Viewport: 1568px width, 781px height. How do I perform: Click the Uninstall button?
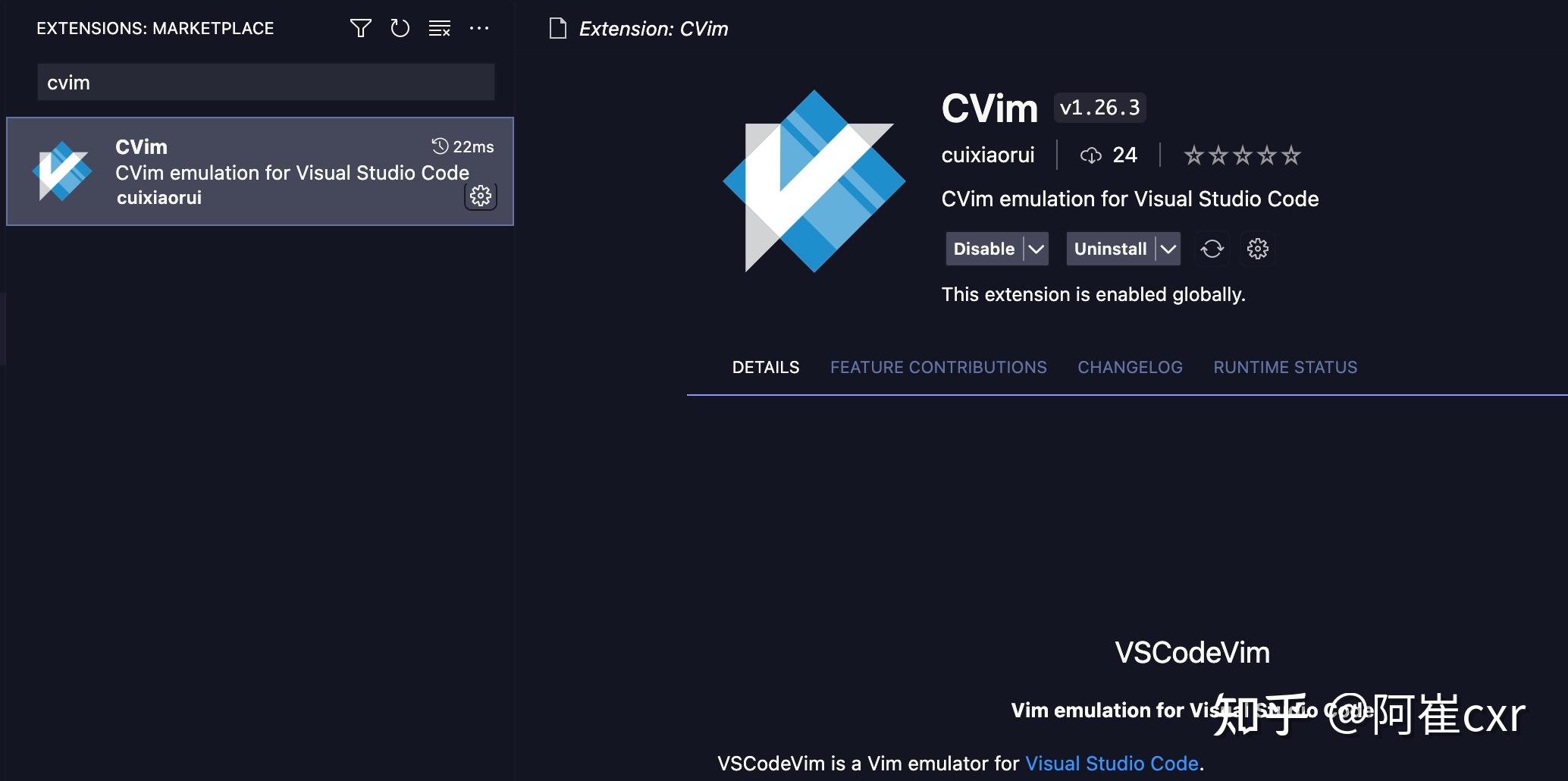point(1109,249)
